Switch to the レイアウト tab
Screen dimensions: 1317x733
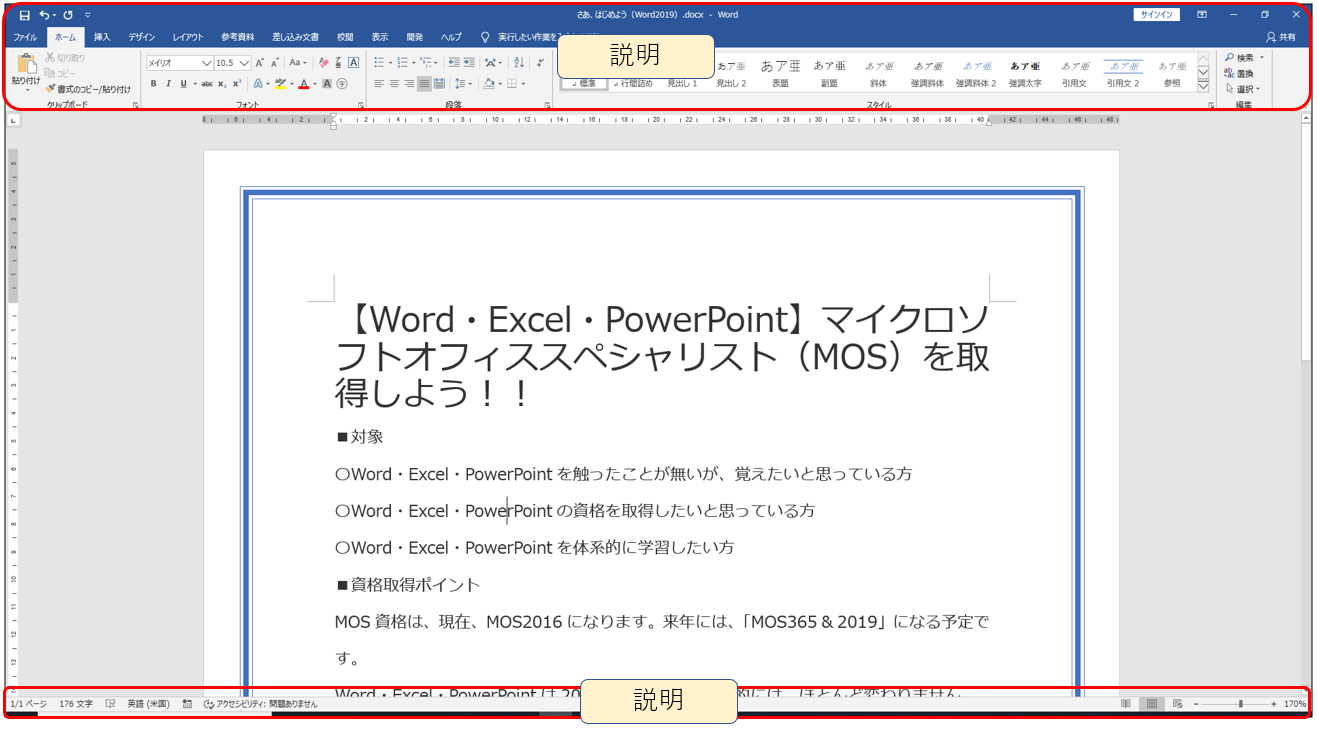[x=188, y=37]
